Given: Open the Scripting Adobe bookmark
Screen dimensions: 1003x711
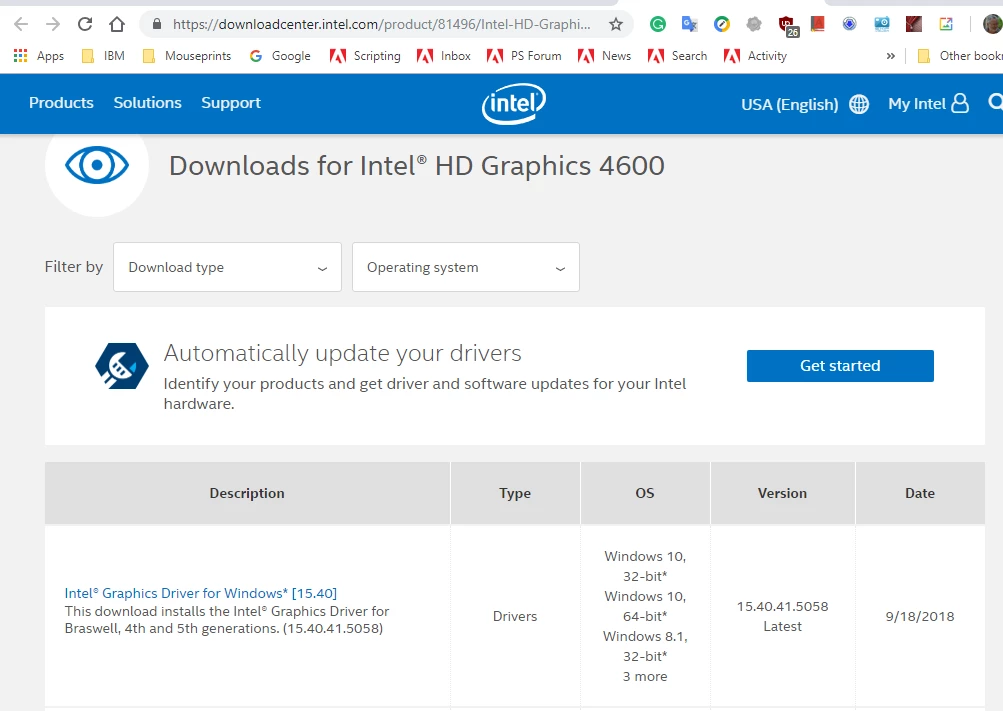Looking at the screenshot, I should (365, 56).
